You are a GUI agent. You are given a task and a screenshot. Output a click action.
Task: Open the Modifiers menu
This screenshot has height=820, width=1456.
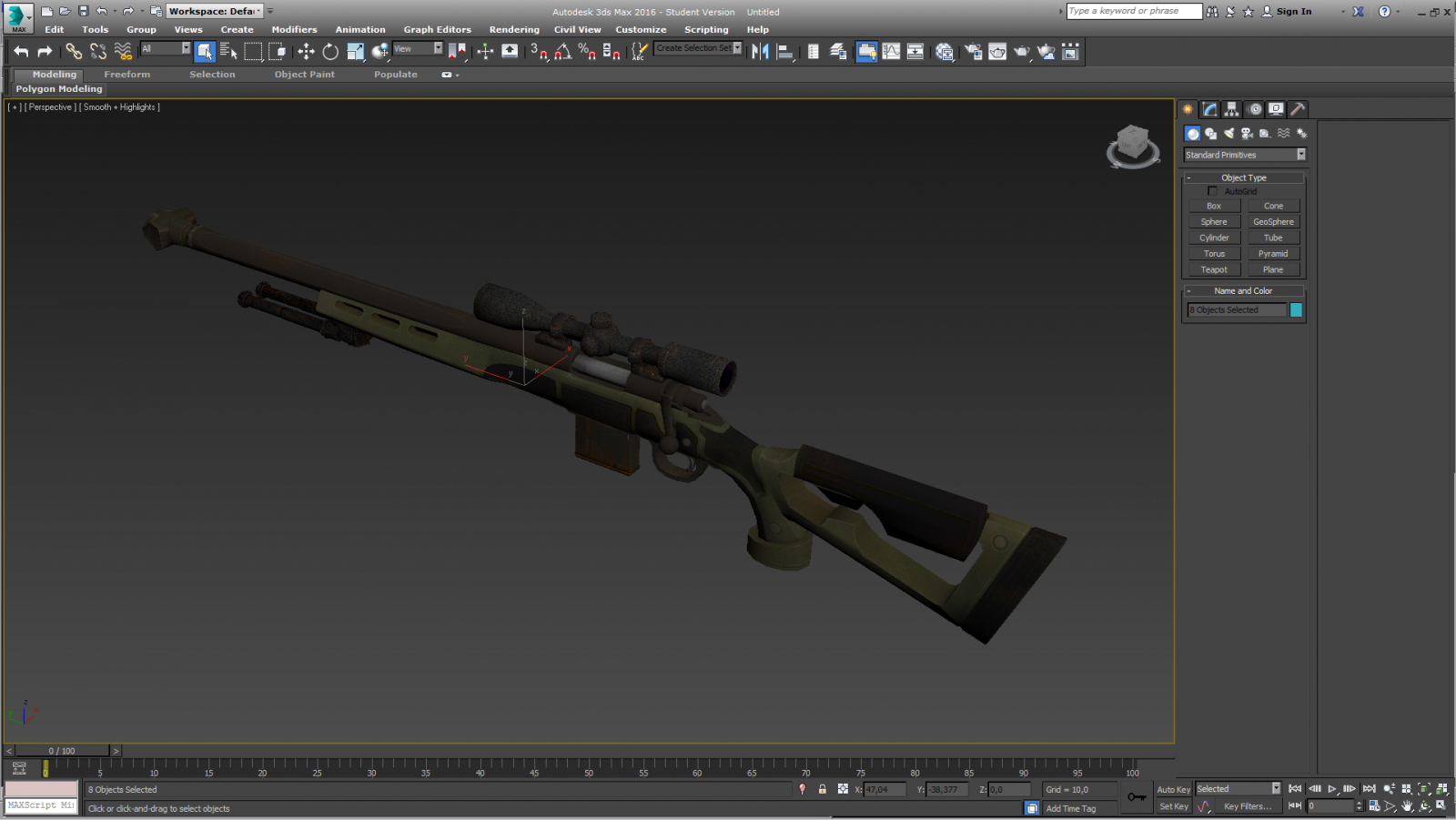point(294,29)
